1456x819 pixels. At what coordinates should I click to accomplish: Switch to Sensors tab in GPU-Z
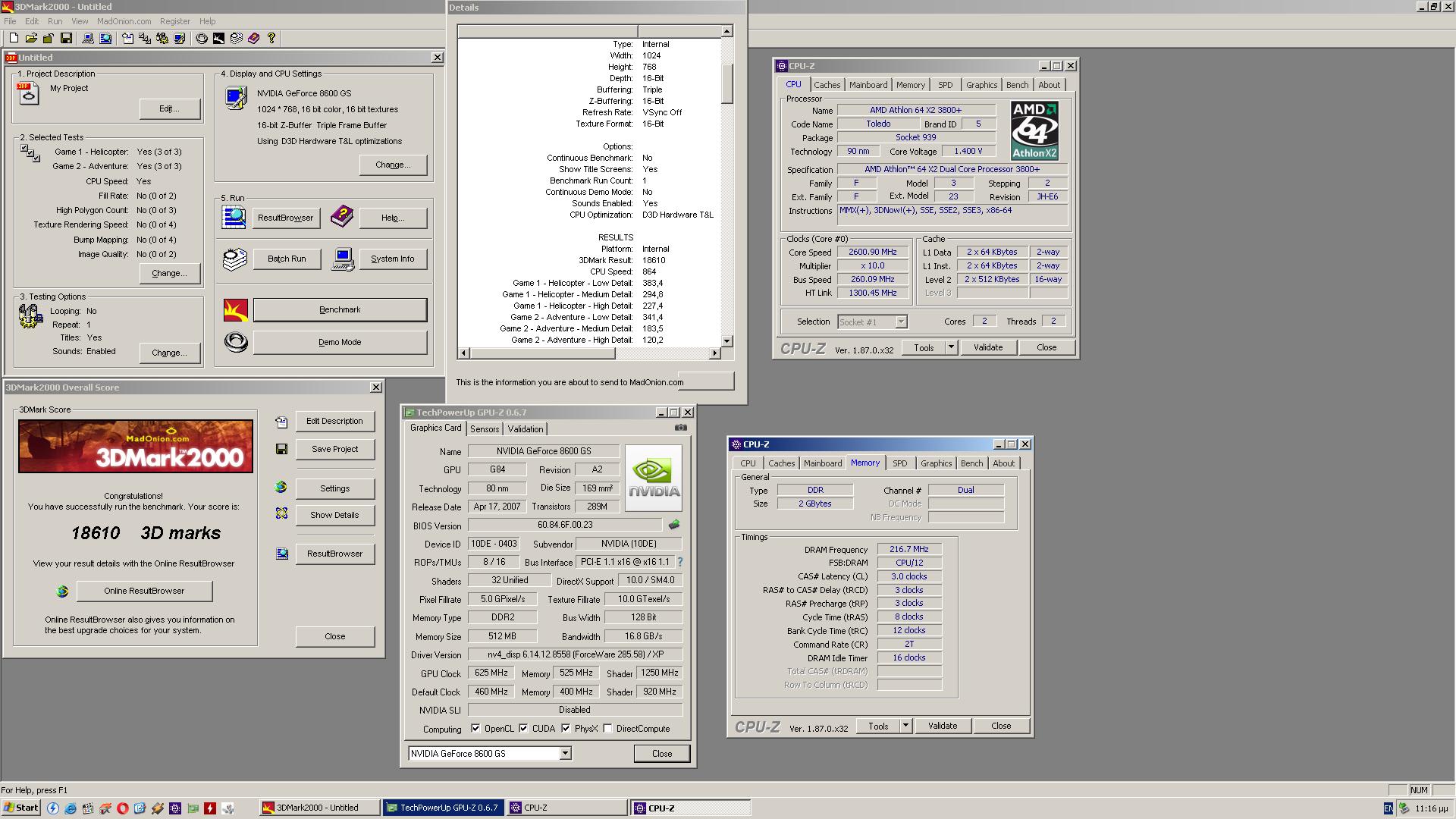point(485,429)
